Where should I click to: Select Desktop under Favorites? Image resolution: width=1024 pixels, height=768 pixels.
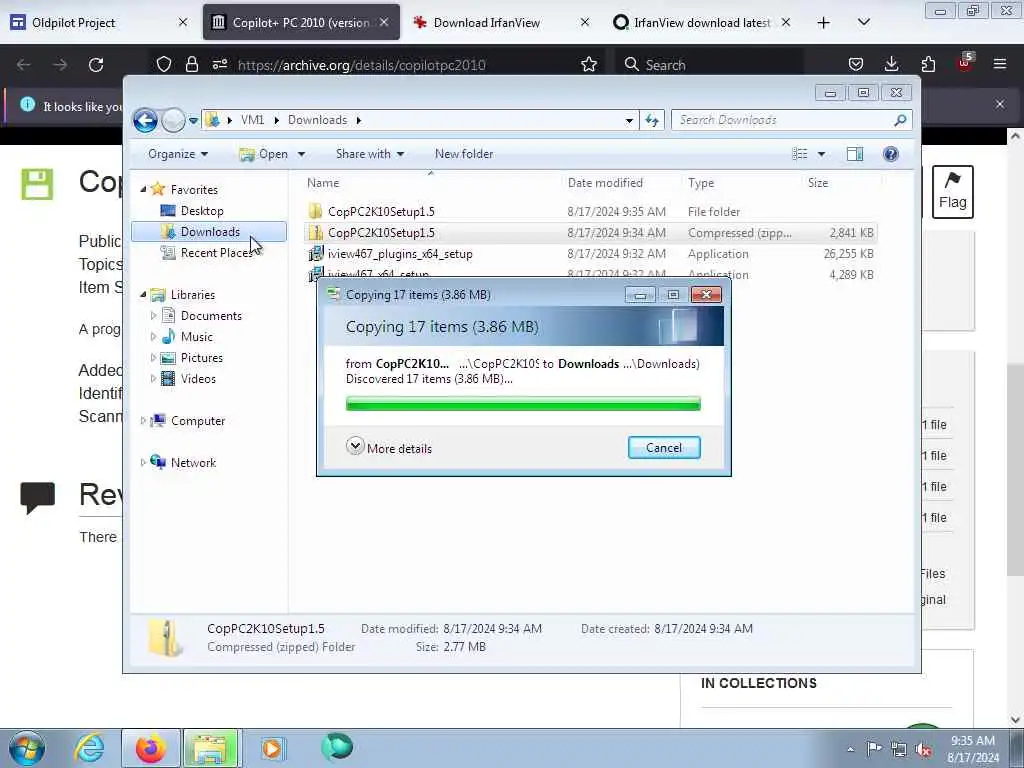[x=202, y=211]
